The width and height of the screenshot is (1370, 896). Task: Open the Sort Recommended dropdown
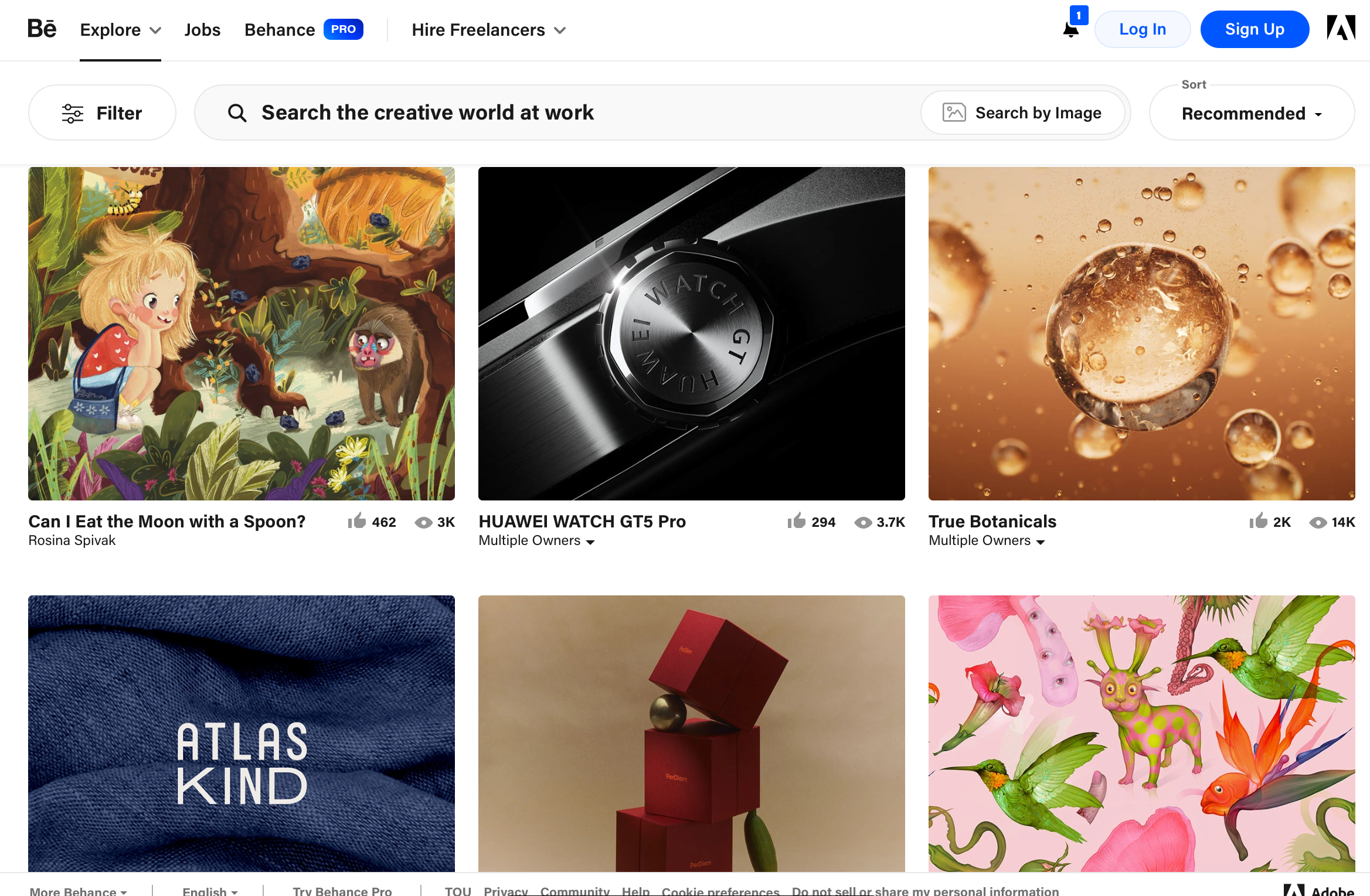pyautogui.click(x=1252, y=113)
